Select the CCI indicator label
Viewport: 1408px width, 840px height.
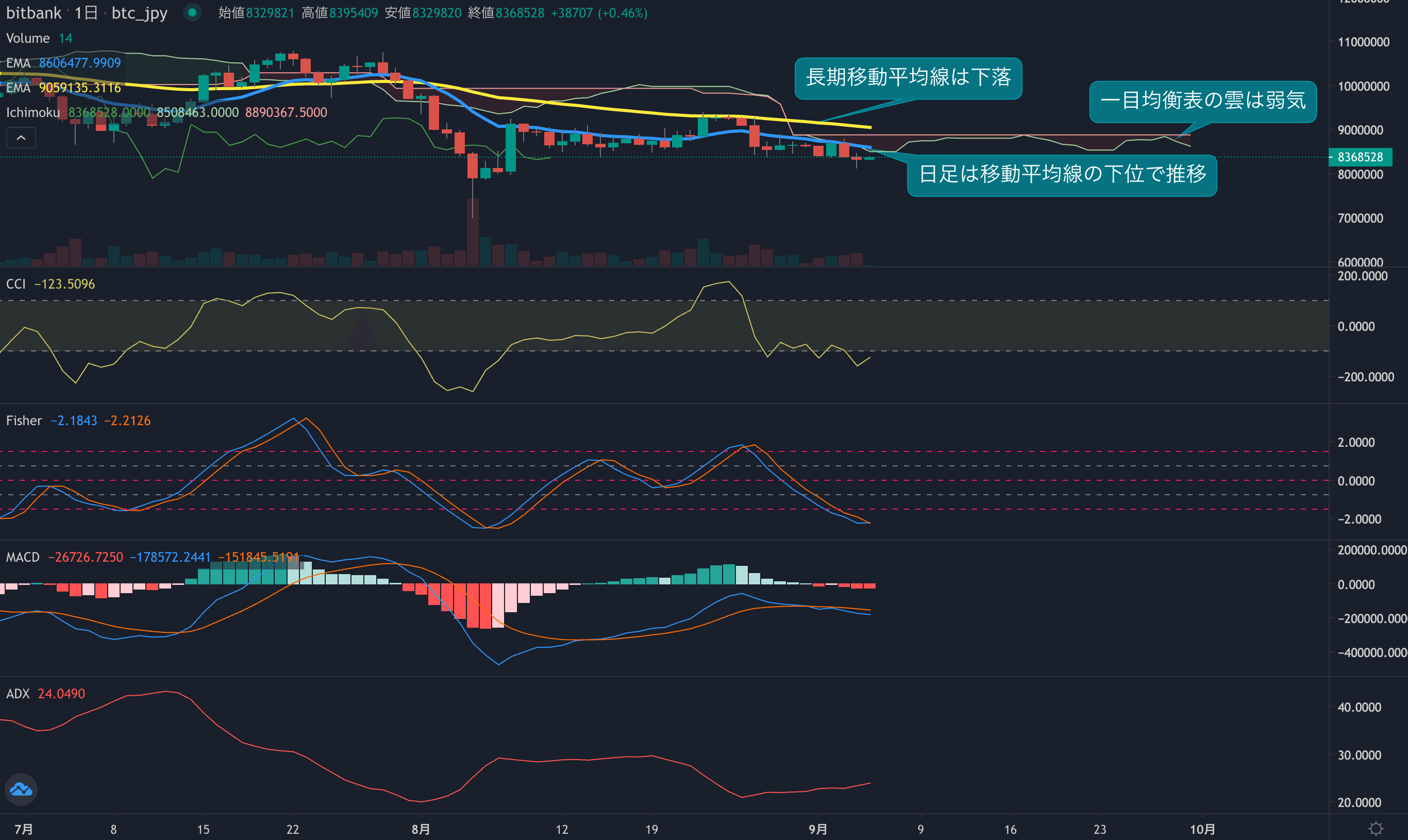click(x=16, y=284)
